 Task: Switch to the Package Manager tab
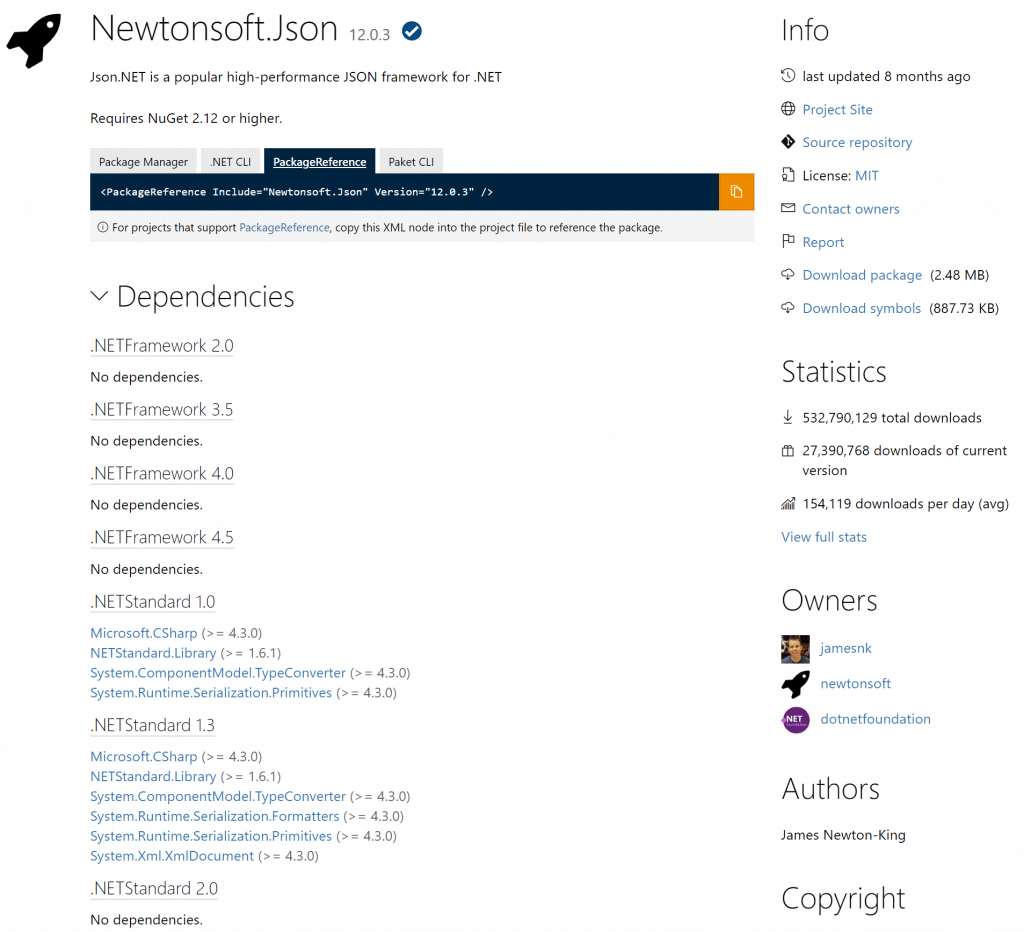click(144, 161)
